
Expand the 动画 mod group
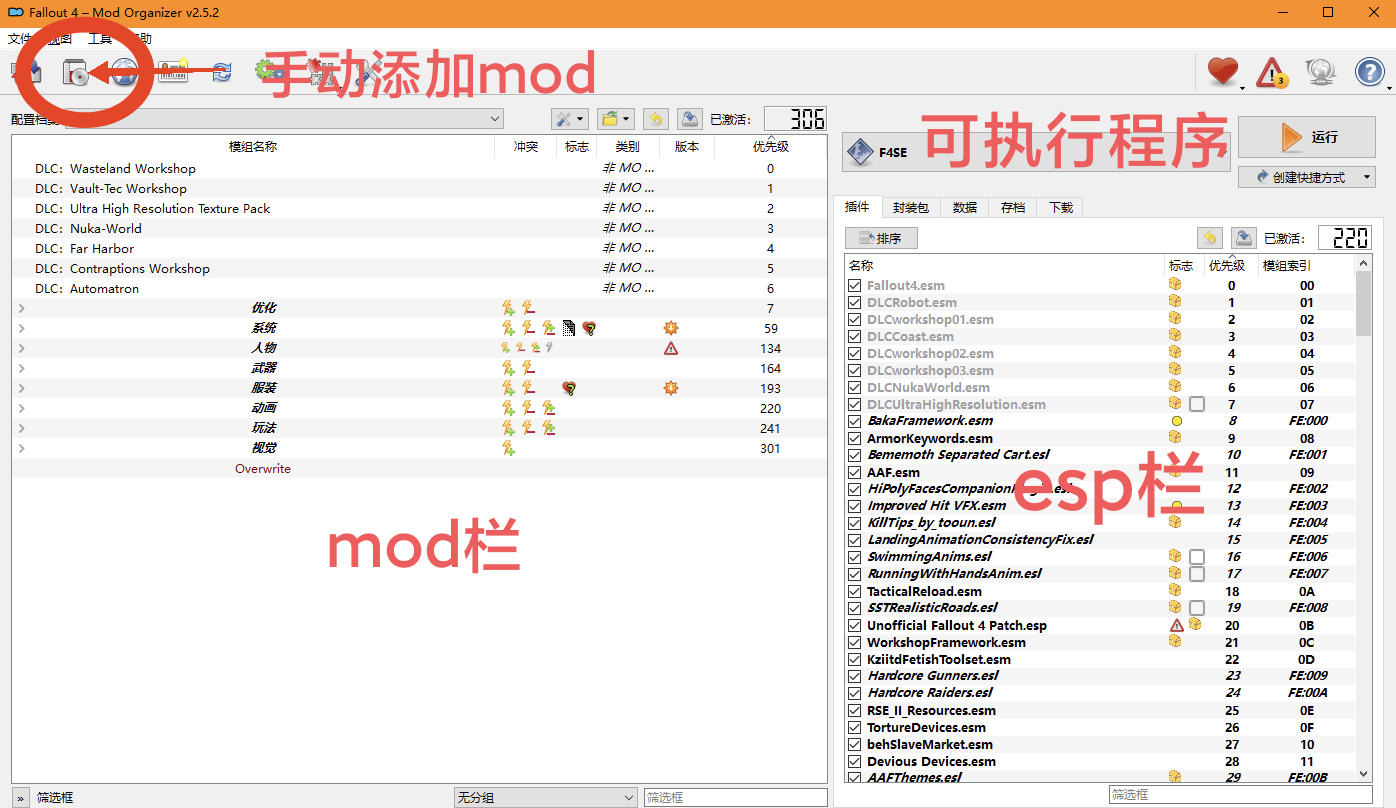pyautogui.click(x=21, y=408)
